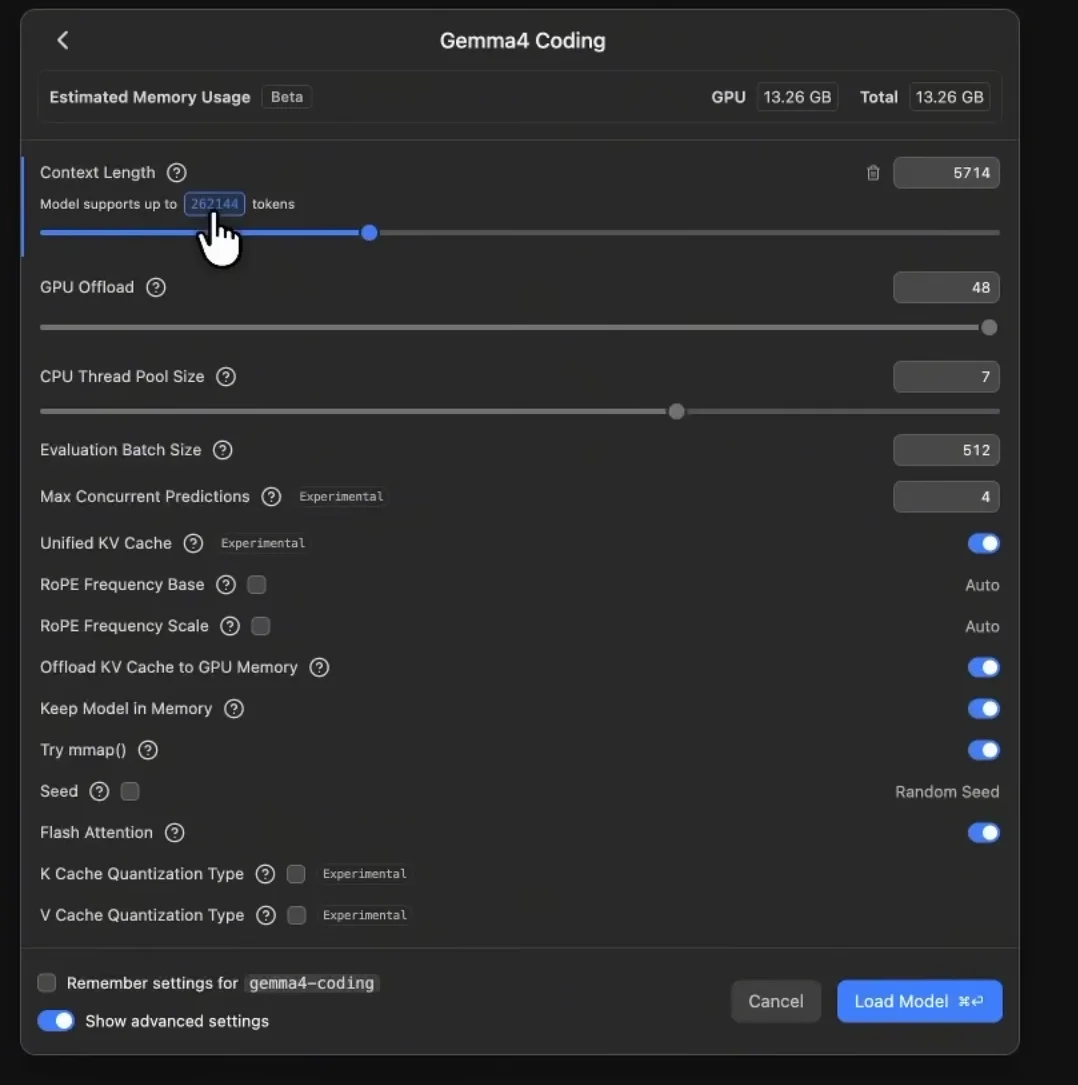The height and width of the screenshot is (1085, 1078).
Task: Open RoPE Frequency Scale help icon
Action: click(230, 626)
